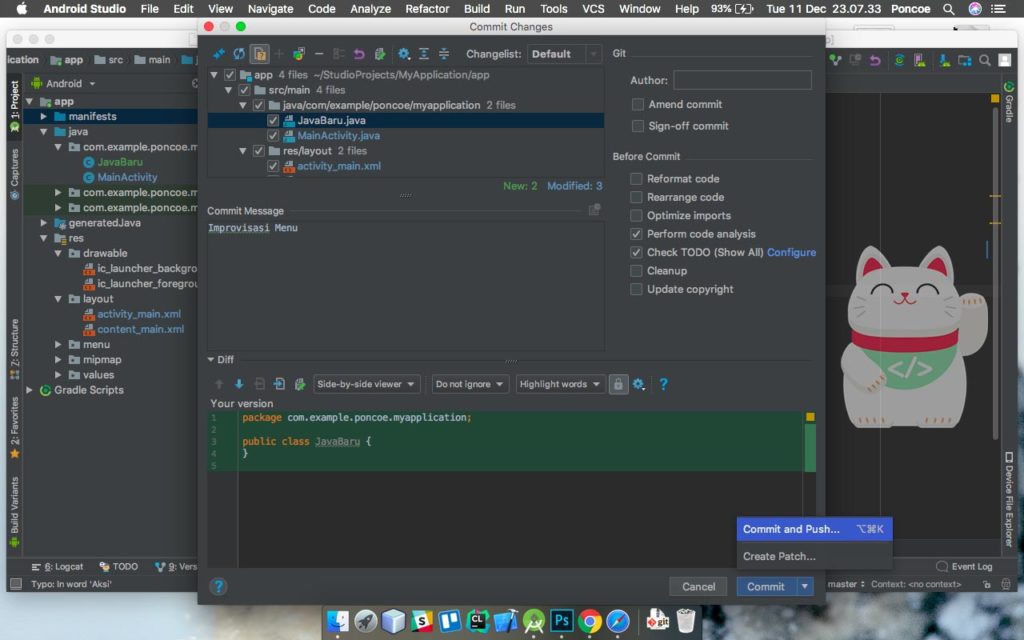The height and width of the screenshot is (640, 1024).
Task: Click the help button at dialog bottom-left
Action: [219, 586]
